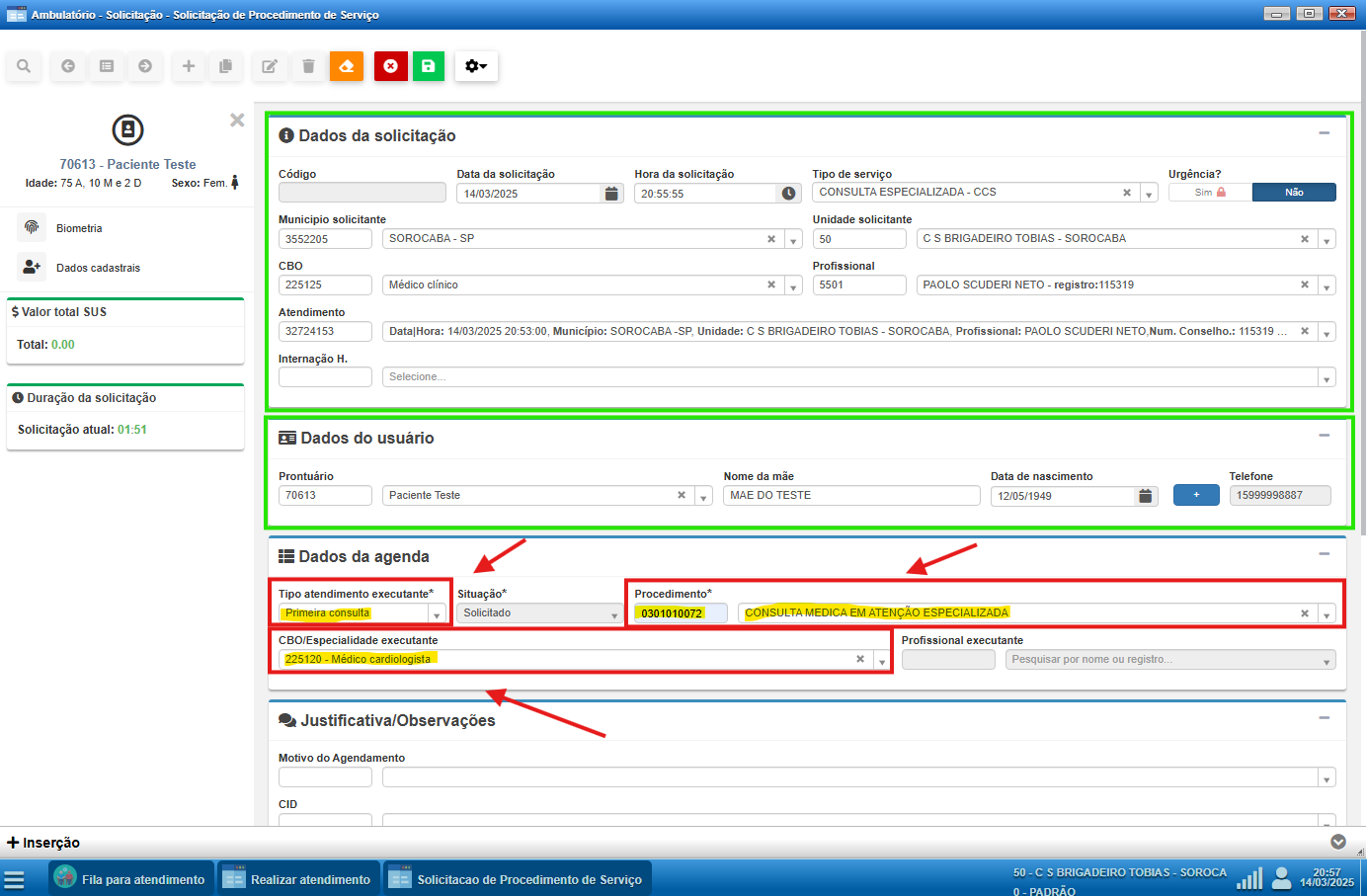The height and width of the screenshot is (896, 1367).
Task: Collapse the Dados da solicitação section
Action: point(1324,133)
